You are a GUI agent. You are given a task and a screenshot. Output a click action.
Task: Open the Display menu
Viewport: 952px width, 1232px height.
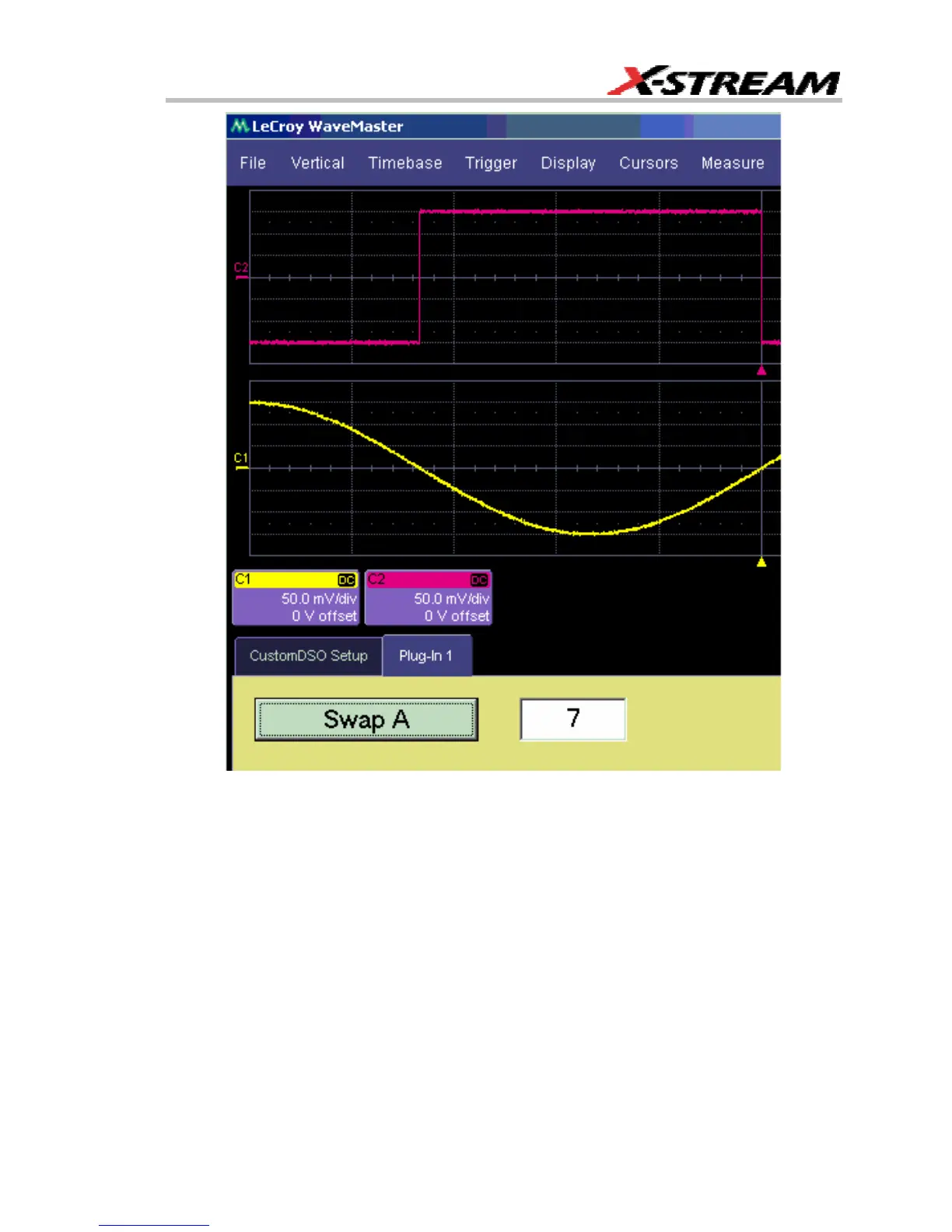[x=569, y=163]
